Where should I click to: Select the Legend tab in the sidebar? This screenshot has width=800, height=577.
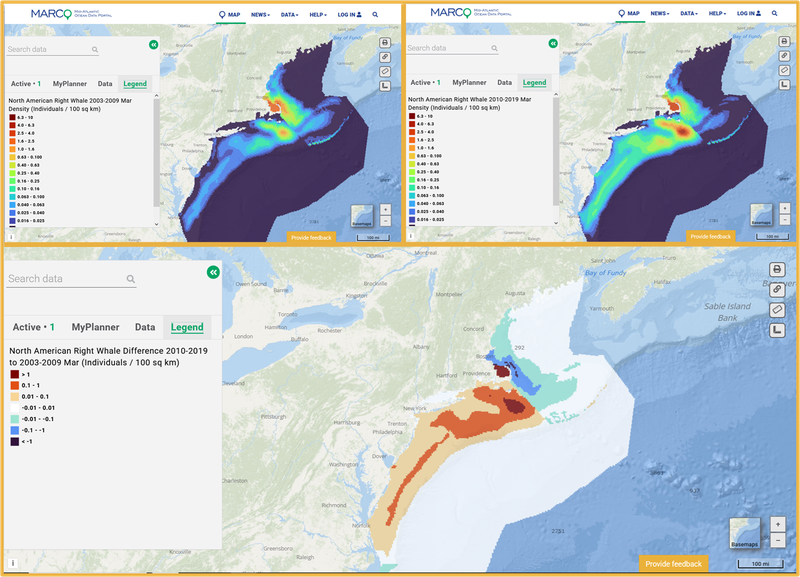pyautogui.click(x=188, y=327)
